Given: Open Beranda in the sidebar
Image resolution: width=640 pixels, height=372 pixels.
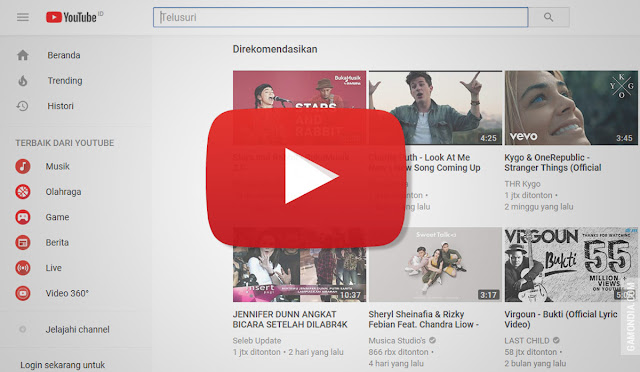Looking at the screenshot, I should (64, 55).
